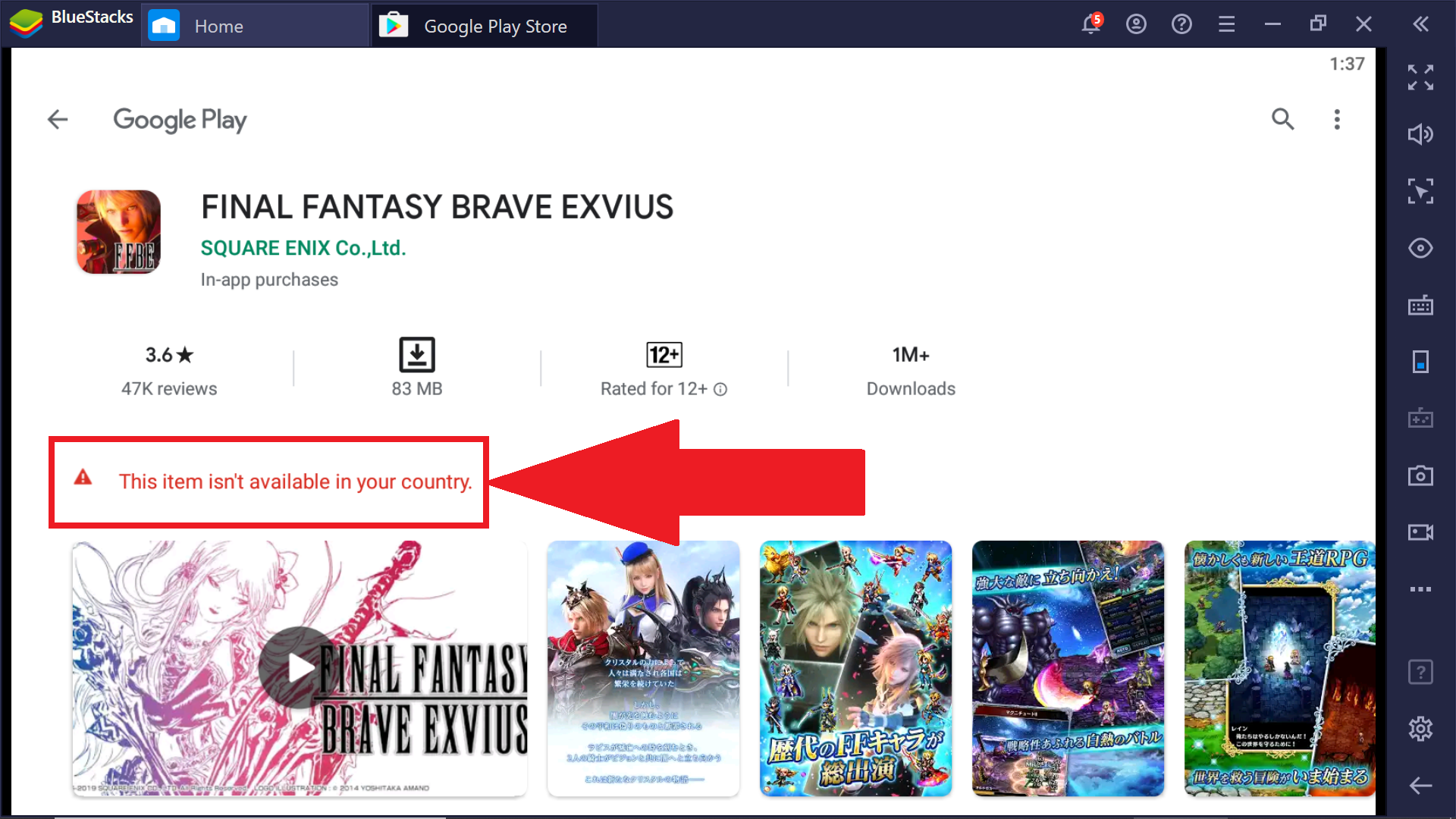Click the SQUARE ENIX developer link

[302, 247]
